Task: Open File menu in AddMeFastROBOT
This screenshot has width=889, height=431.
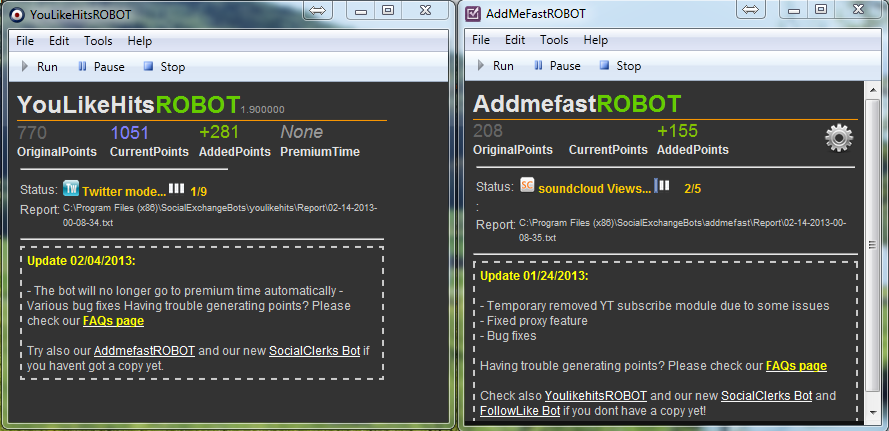Action: 481,40
